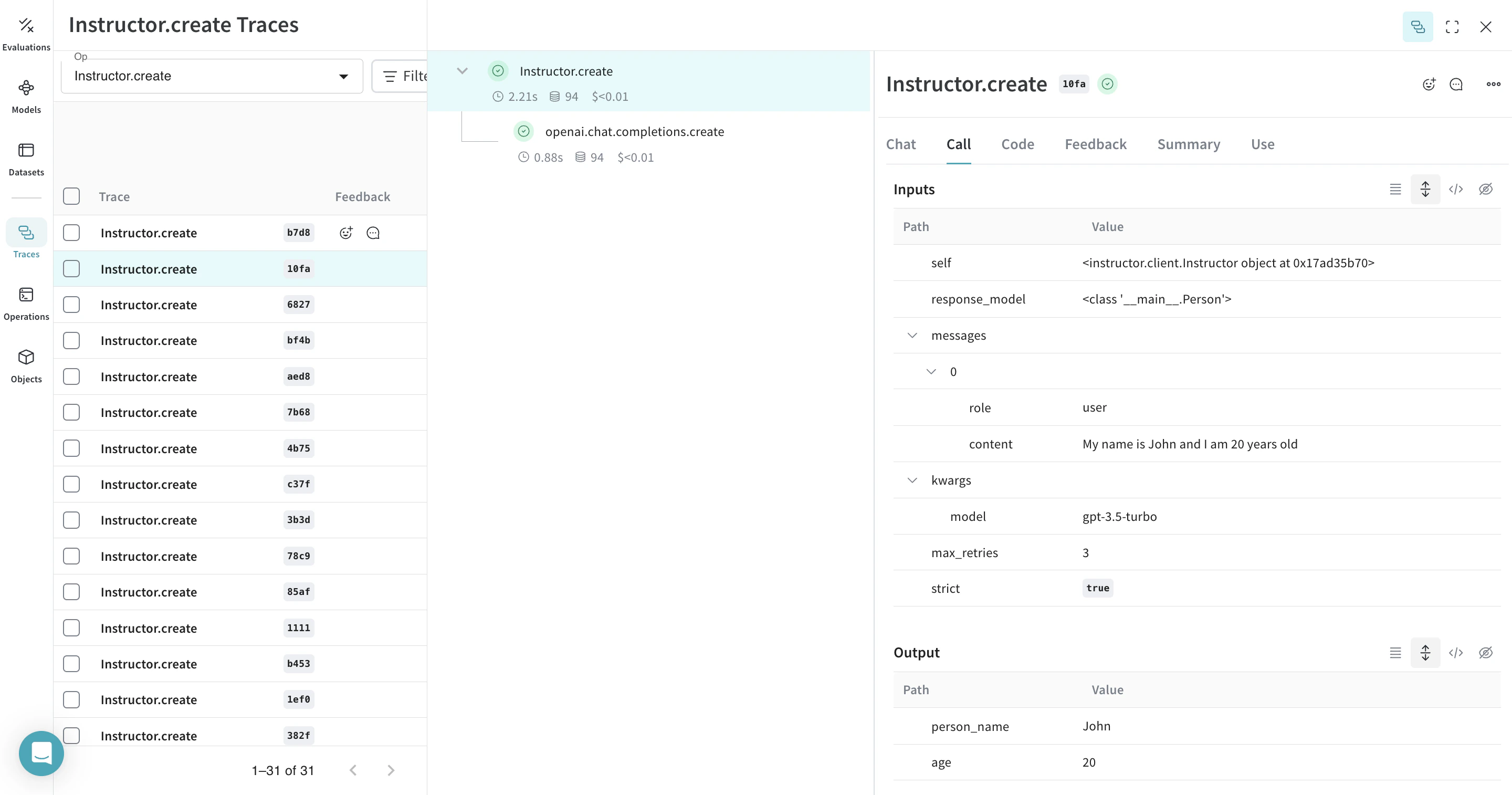This screenshot has height=795, width=1512.
Task: Open the Models section in the sidebar
Action: tap(26, 95)
